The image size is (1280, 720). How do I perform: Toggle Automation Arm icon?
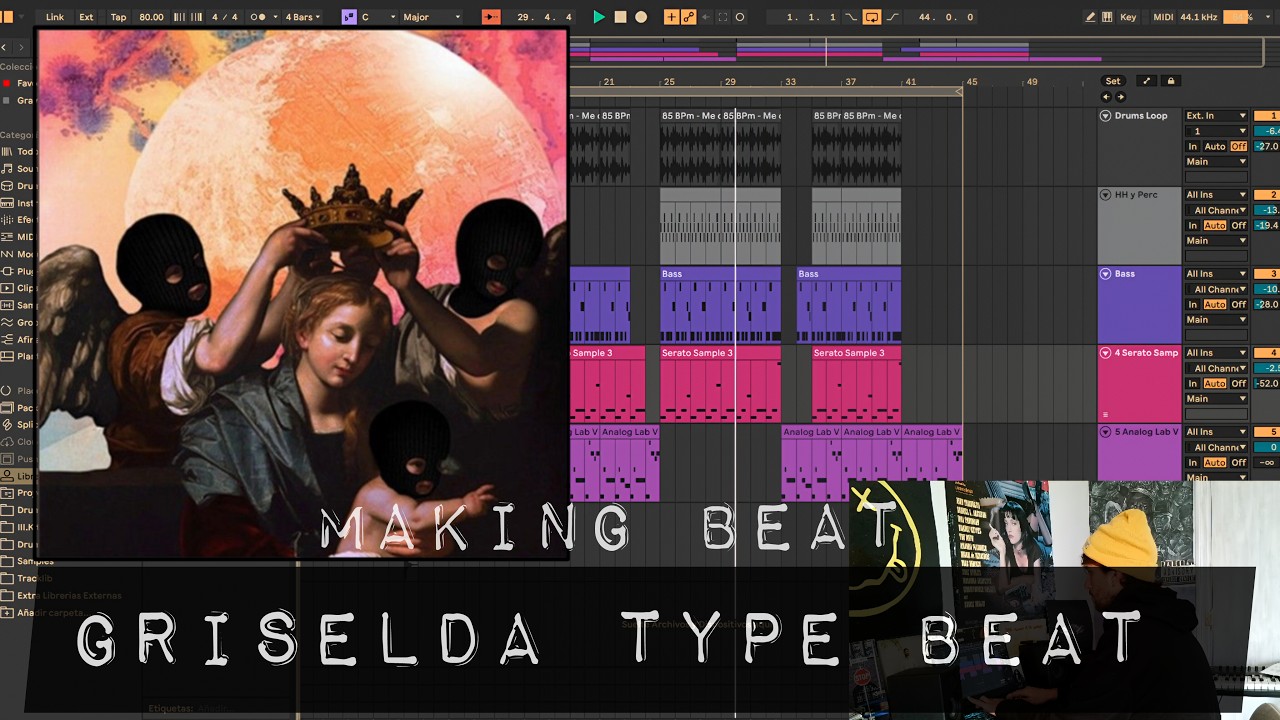point(688,17)
